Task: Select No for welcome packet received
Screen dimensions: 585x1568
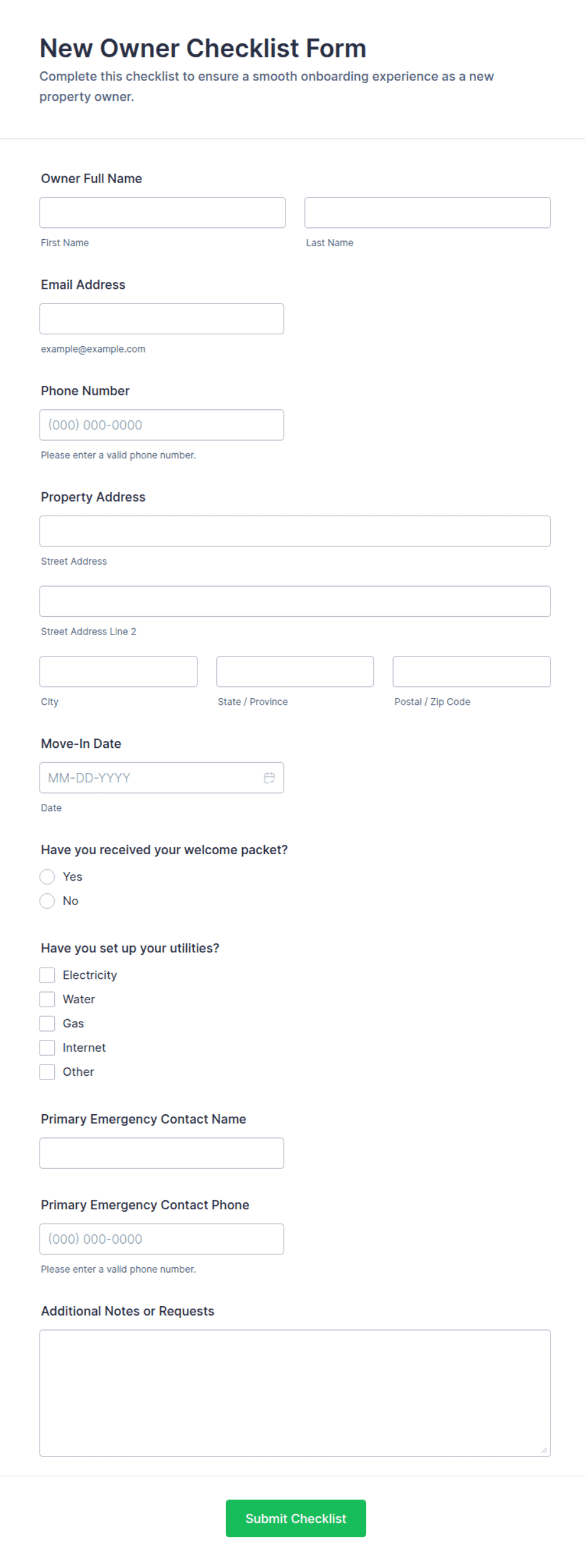Action: 47,901
